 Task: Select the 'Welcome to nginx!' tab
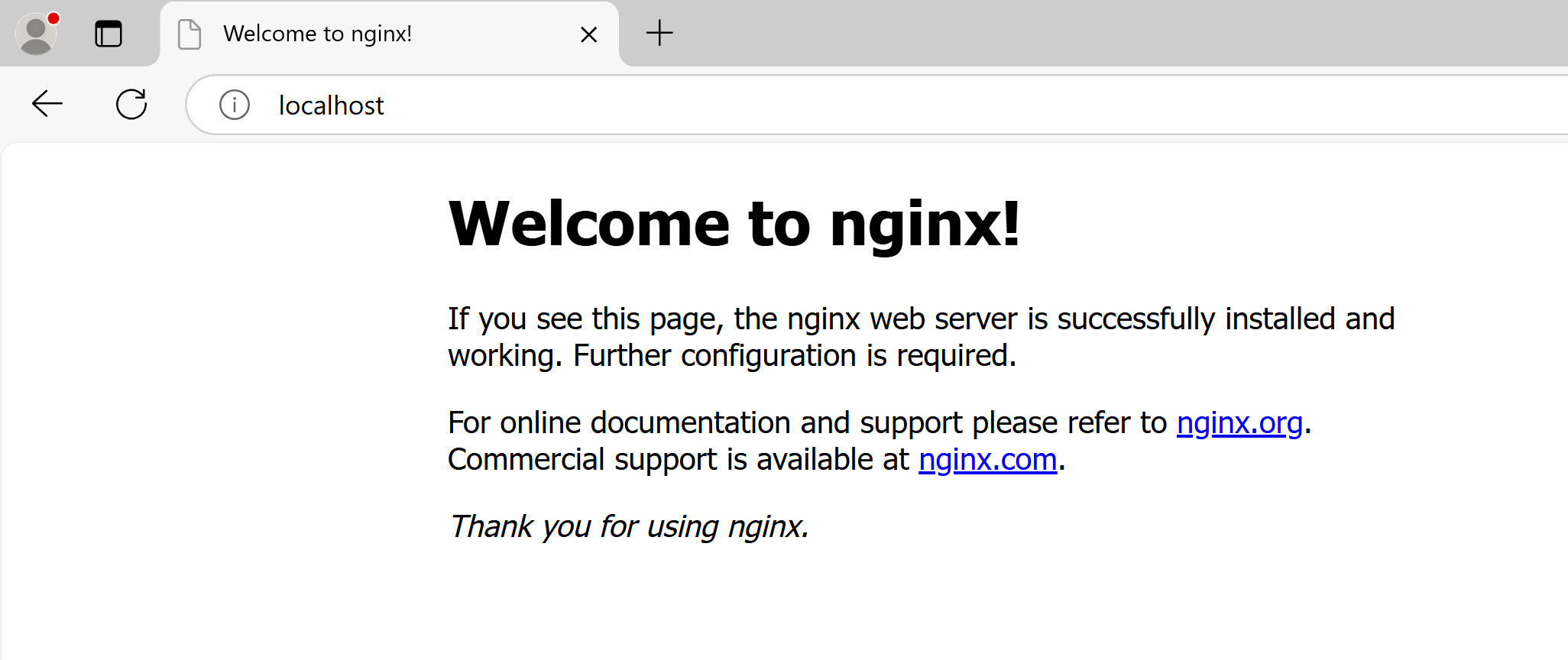pyautogui.click(x=390, y=34)
